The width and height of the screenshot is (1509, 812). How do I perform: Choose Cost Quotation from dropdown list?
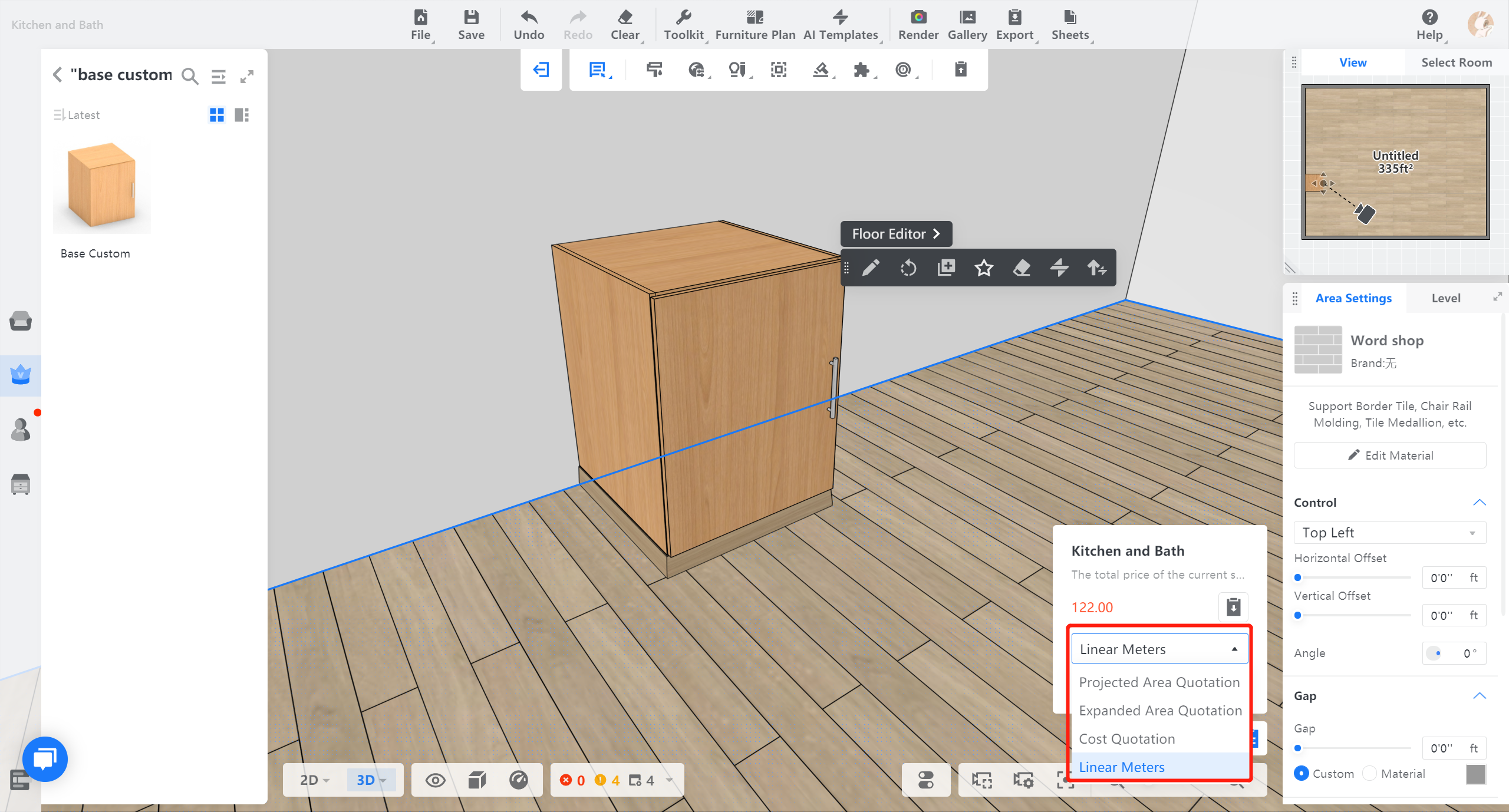[x=1126, y=739]
